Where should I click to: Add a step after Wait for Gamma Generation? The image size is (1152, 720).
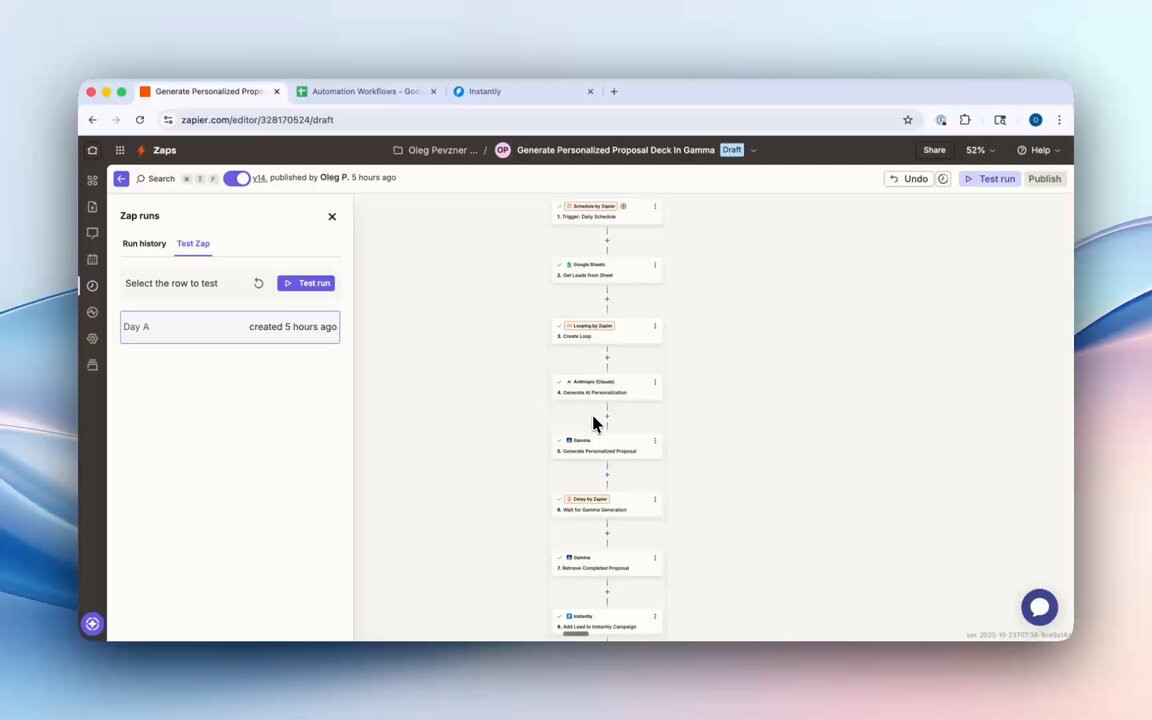[x=607, y=533]
